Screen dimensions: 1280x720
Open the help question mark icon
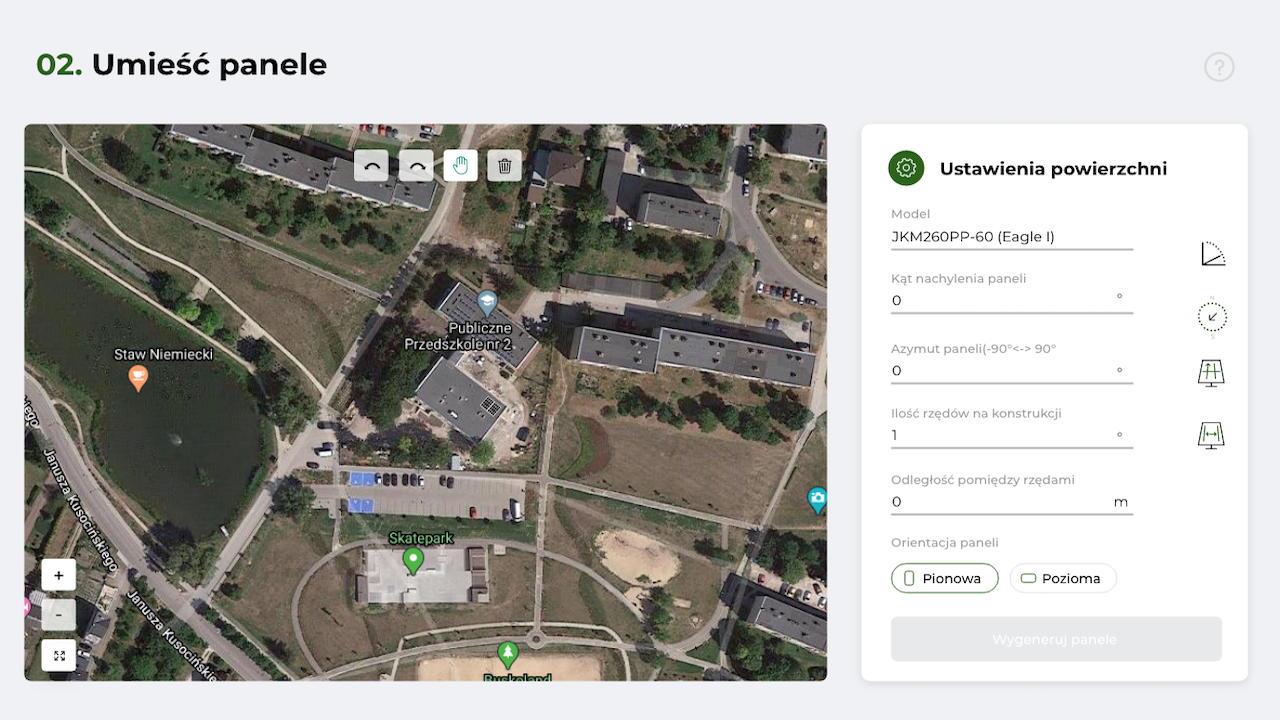(1219, 67)
